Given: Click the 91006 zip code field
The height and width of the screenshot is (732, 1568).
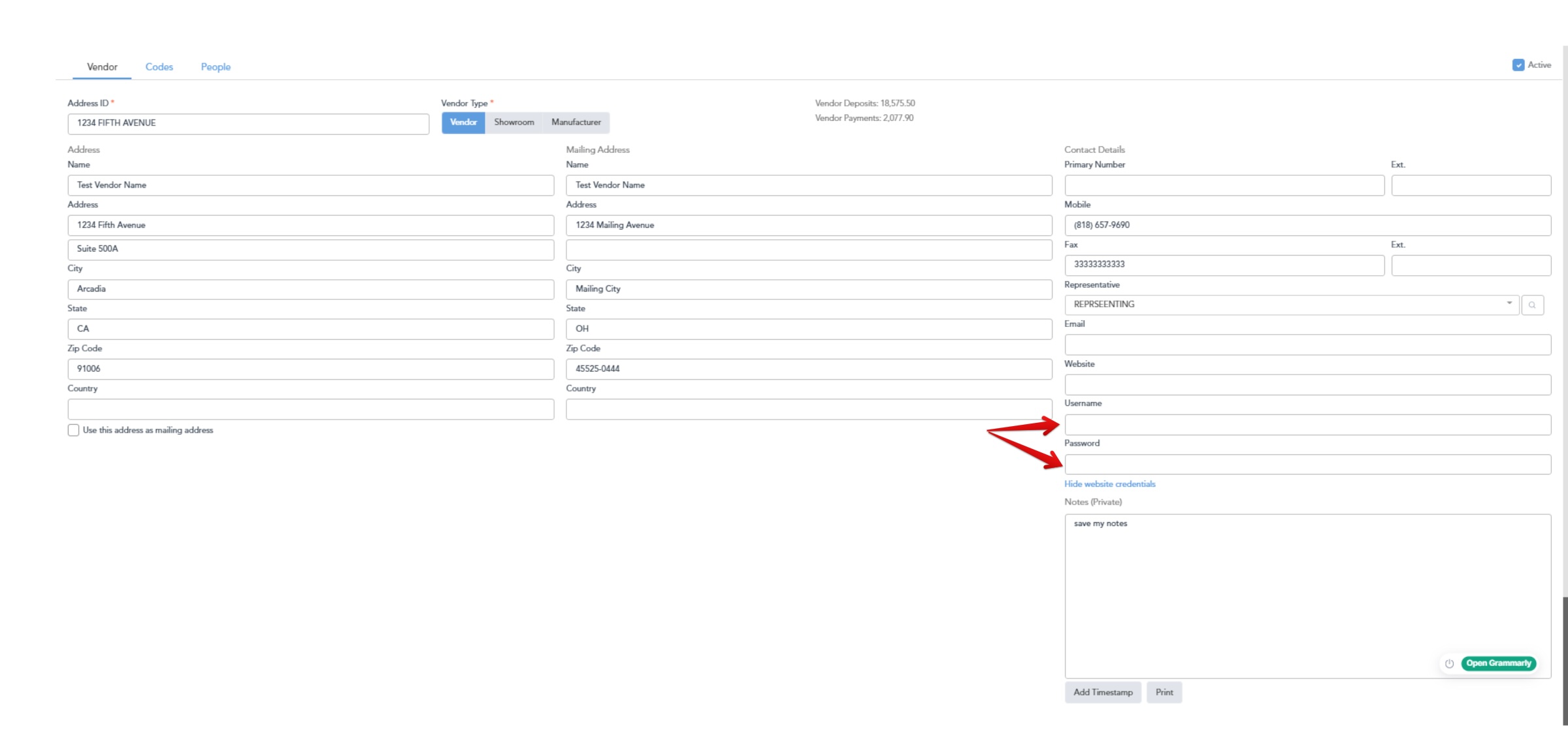Looking at the screenshot, I should click(x=311, y=369).
